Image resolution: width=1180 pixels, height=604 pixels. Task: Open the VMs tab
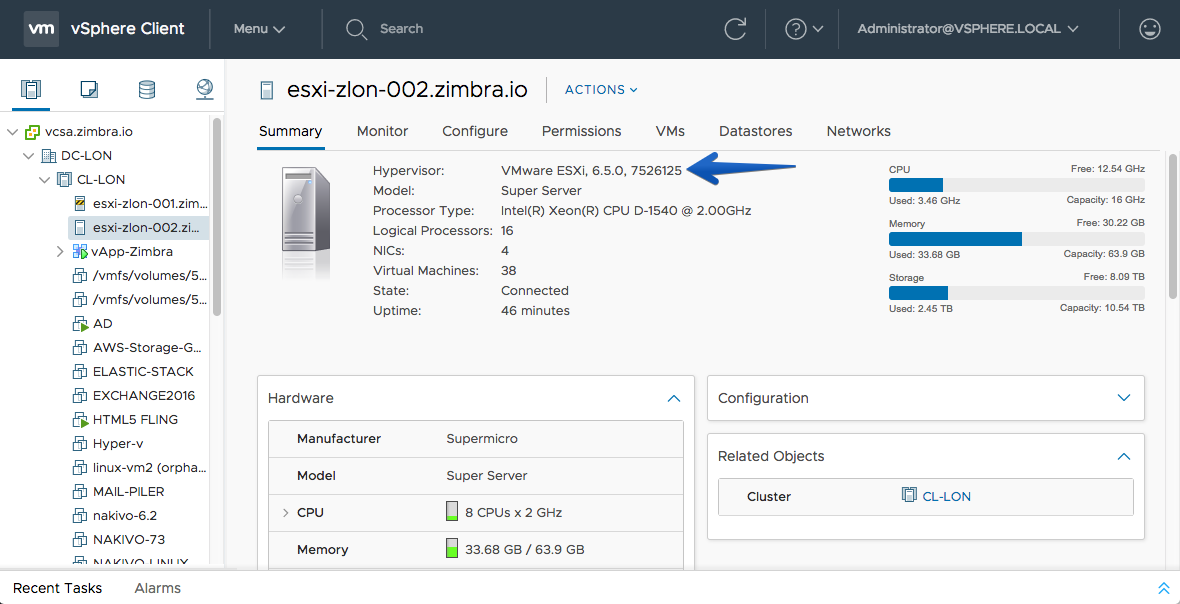click(x=671, y=131)
